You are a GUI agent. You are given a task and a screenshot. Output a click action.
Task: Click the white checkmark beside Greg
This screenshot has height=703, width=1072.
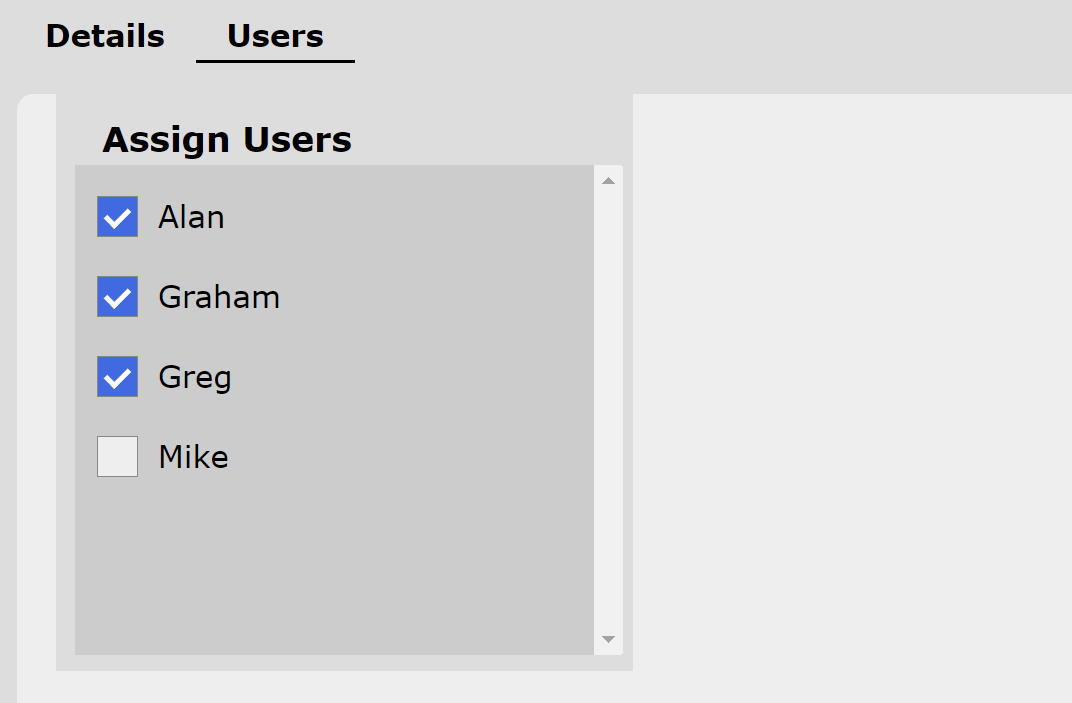coord(118,378)
